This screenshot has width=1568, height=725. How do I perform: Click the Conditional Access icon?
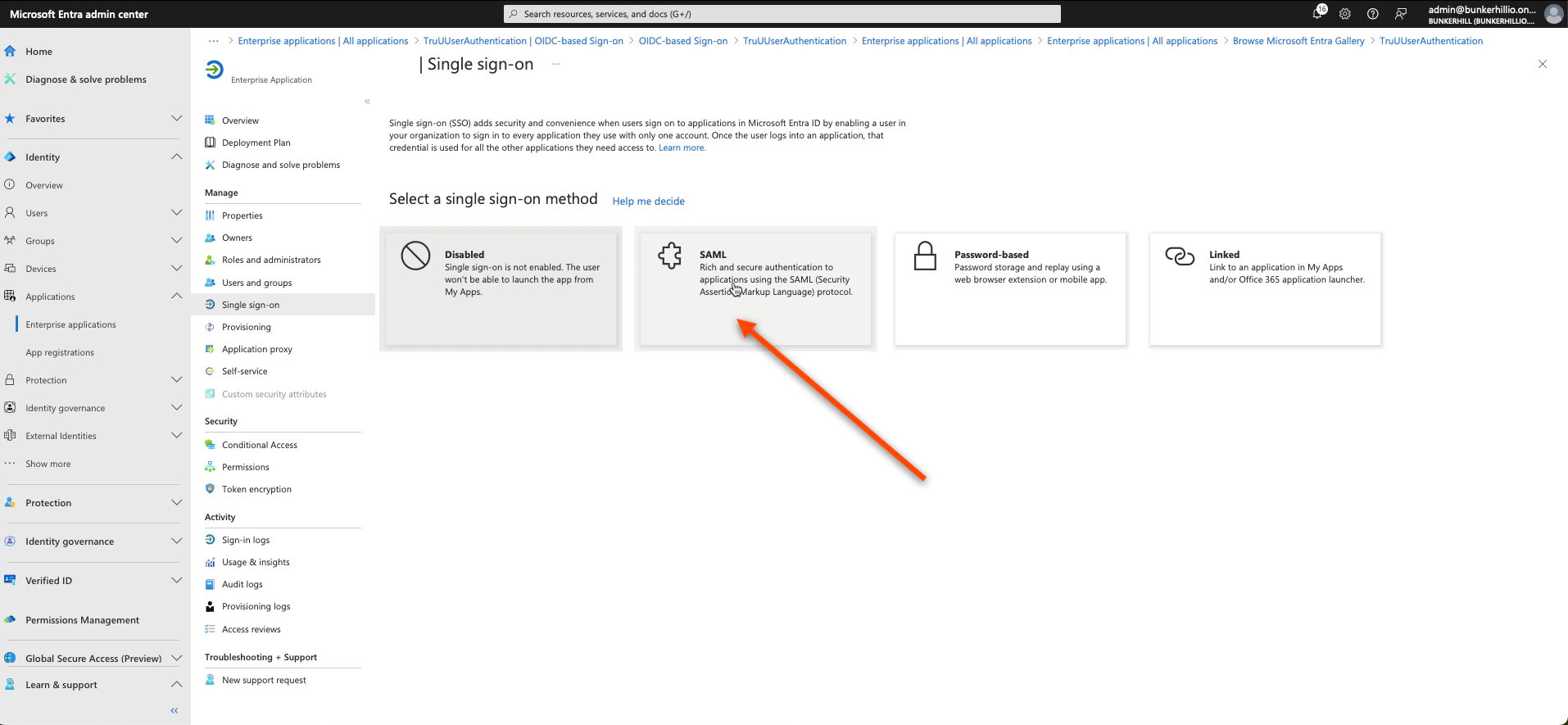210,445
